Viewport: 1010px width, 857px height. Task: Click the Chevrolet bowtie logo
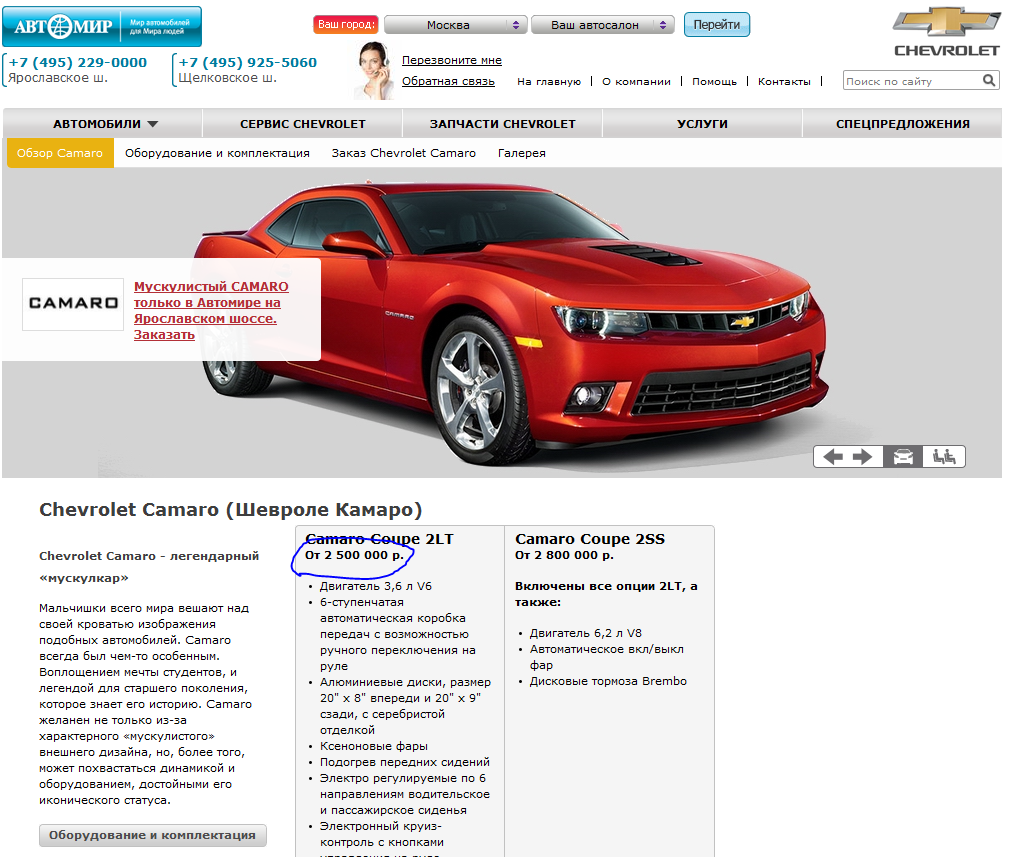(x=946, y=22)
